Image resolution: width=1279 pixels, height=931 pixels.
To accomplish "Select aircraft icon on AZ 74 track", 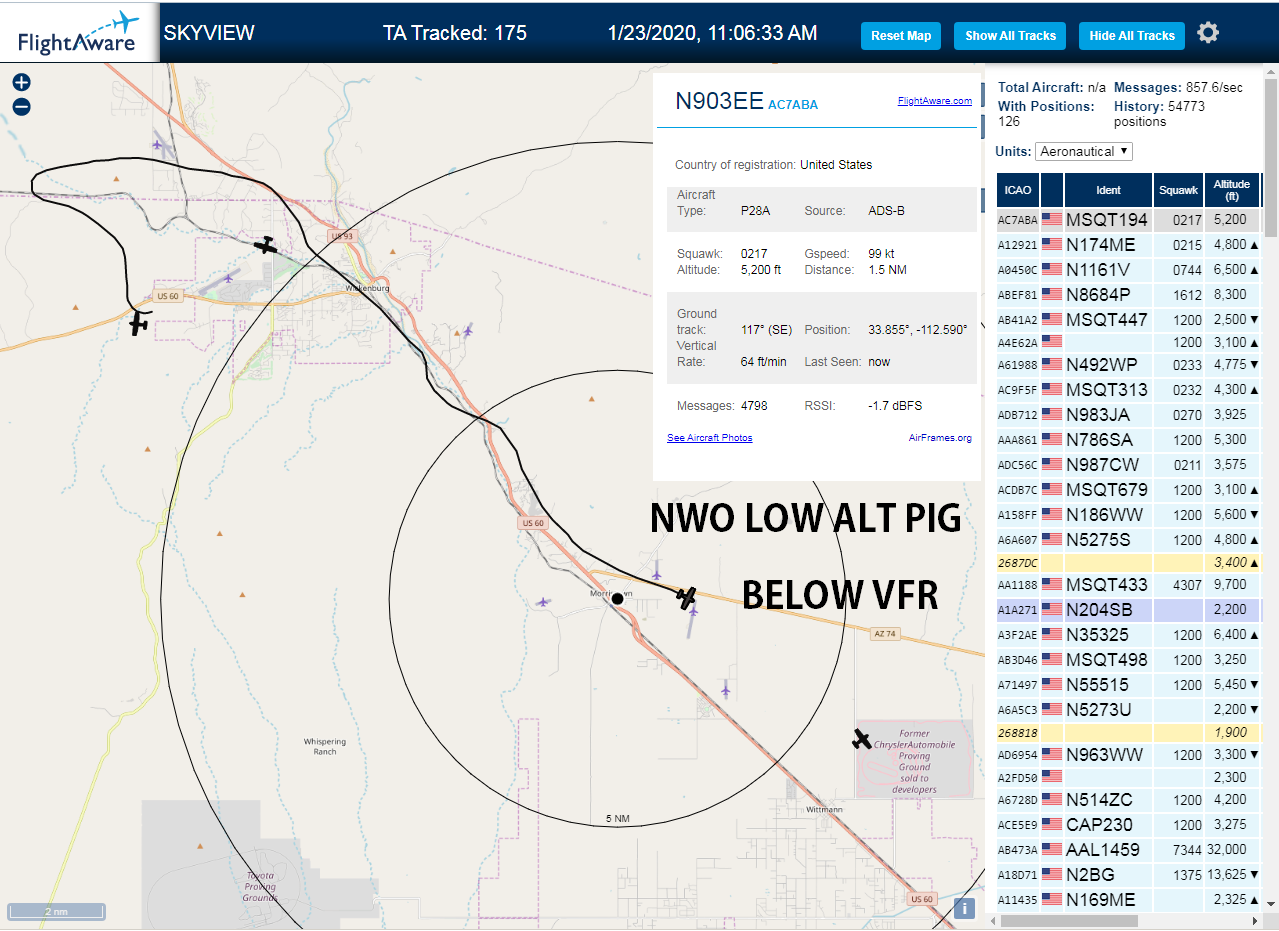I will [686, 598].
